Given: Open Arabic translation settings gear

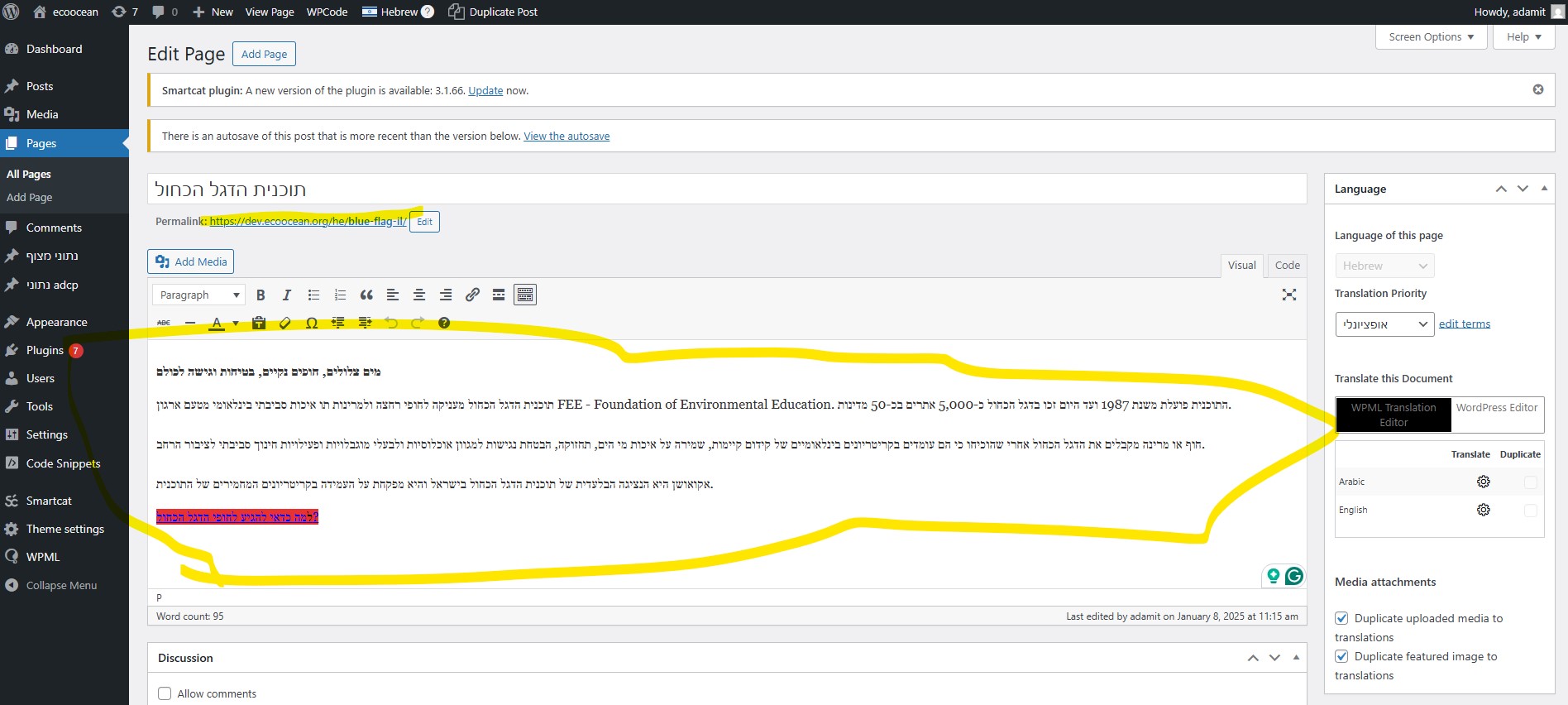Looking at the screenshot, I should [1484, 482].
